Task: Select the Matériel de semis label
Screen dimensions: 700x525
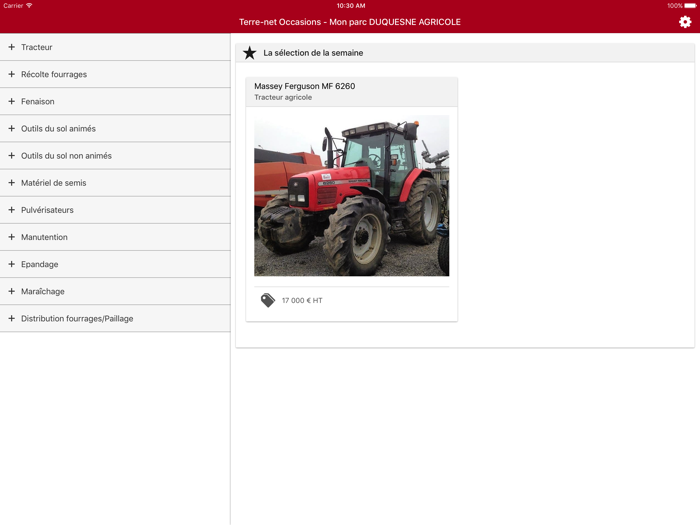Action: click(54, 183)
